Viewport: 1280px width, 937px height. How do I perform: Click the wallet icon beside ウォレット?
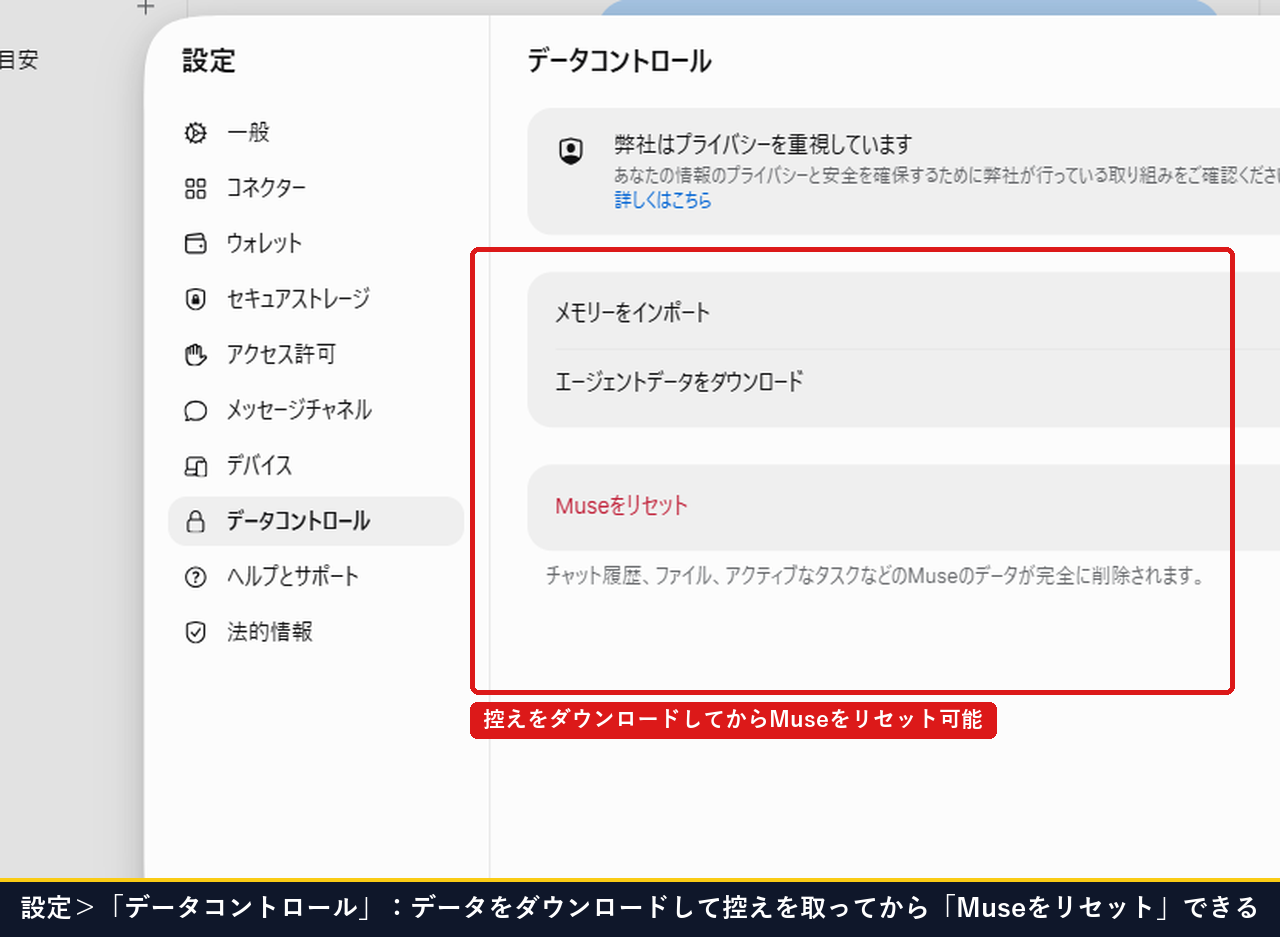(196, 244)
